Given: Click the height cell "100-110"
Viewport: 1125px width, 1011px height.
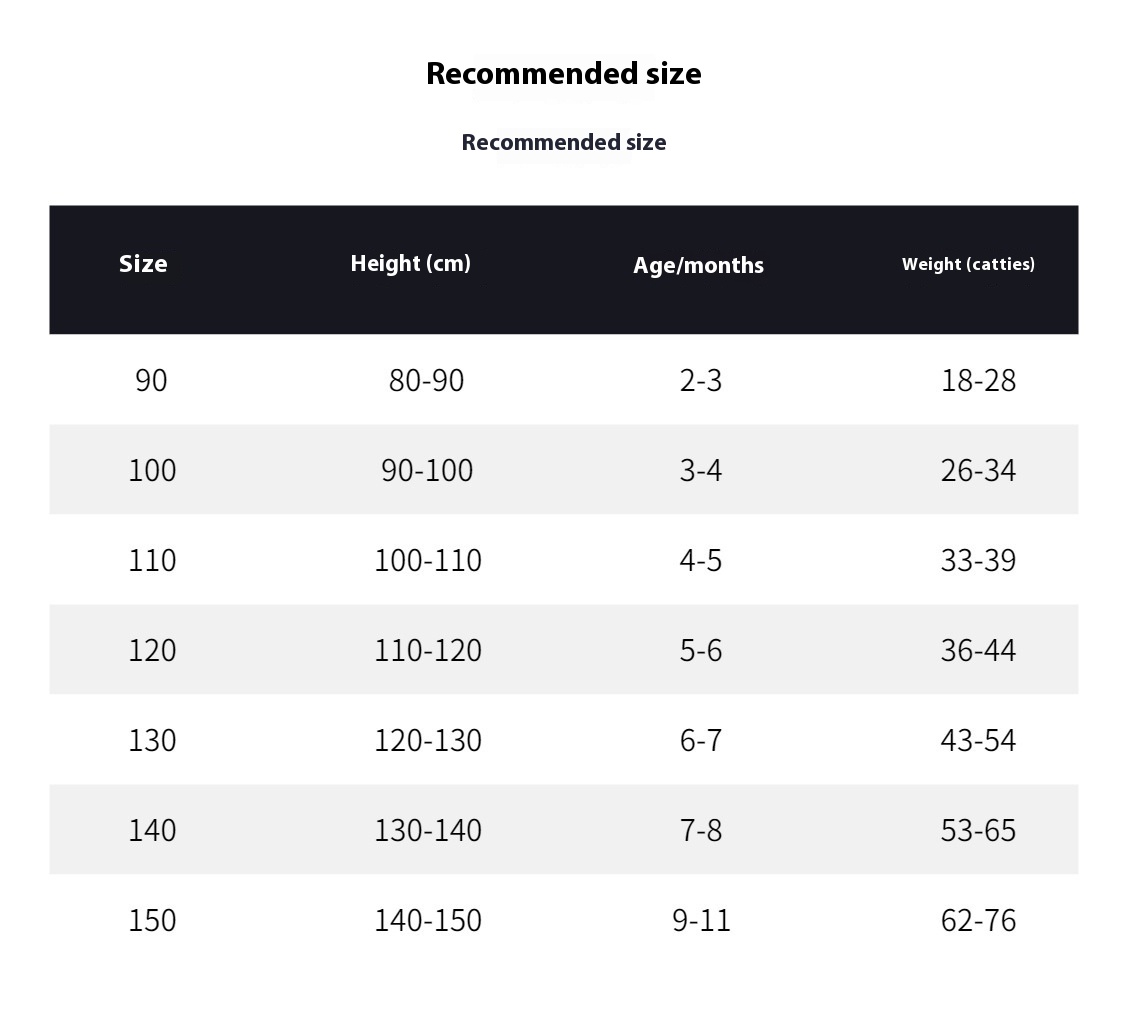Looking at the screenshot, I should tap(427, 560).
